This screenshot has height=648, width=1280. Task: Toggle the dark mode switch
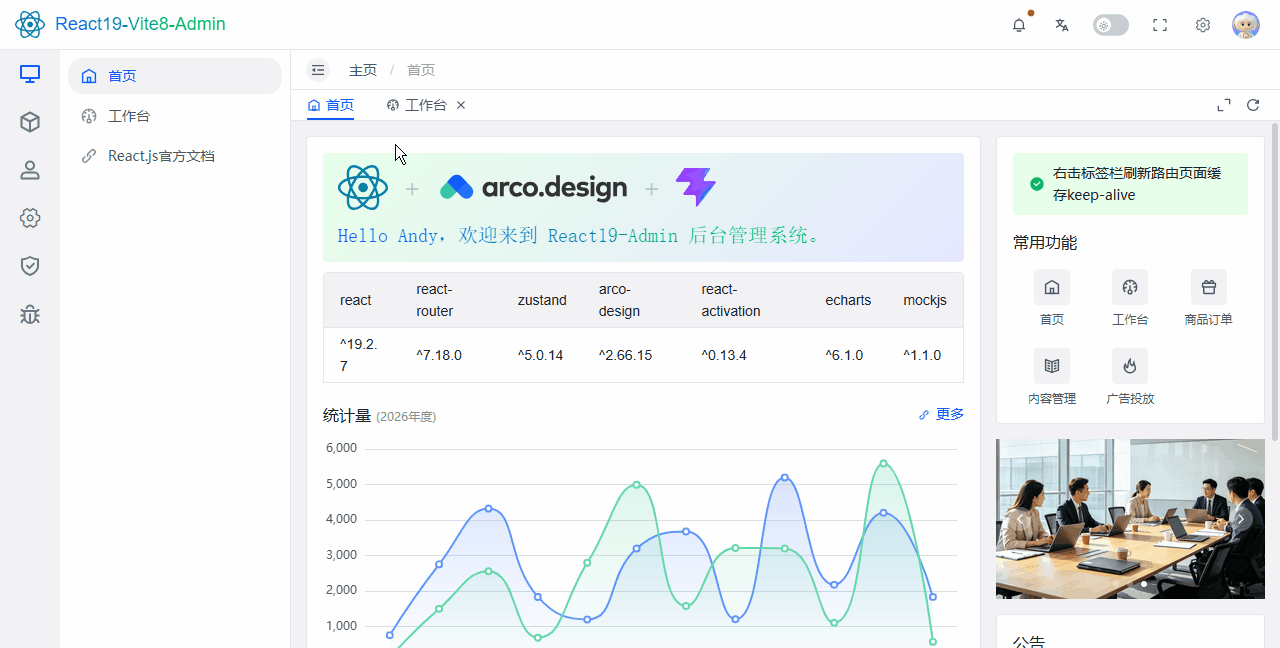click(x=1111, y=25)
